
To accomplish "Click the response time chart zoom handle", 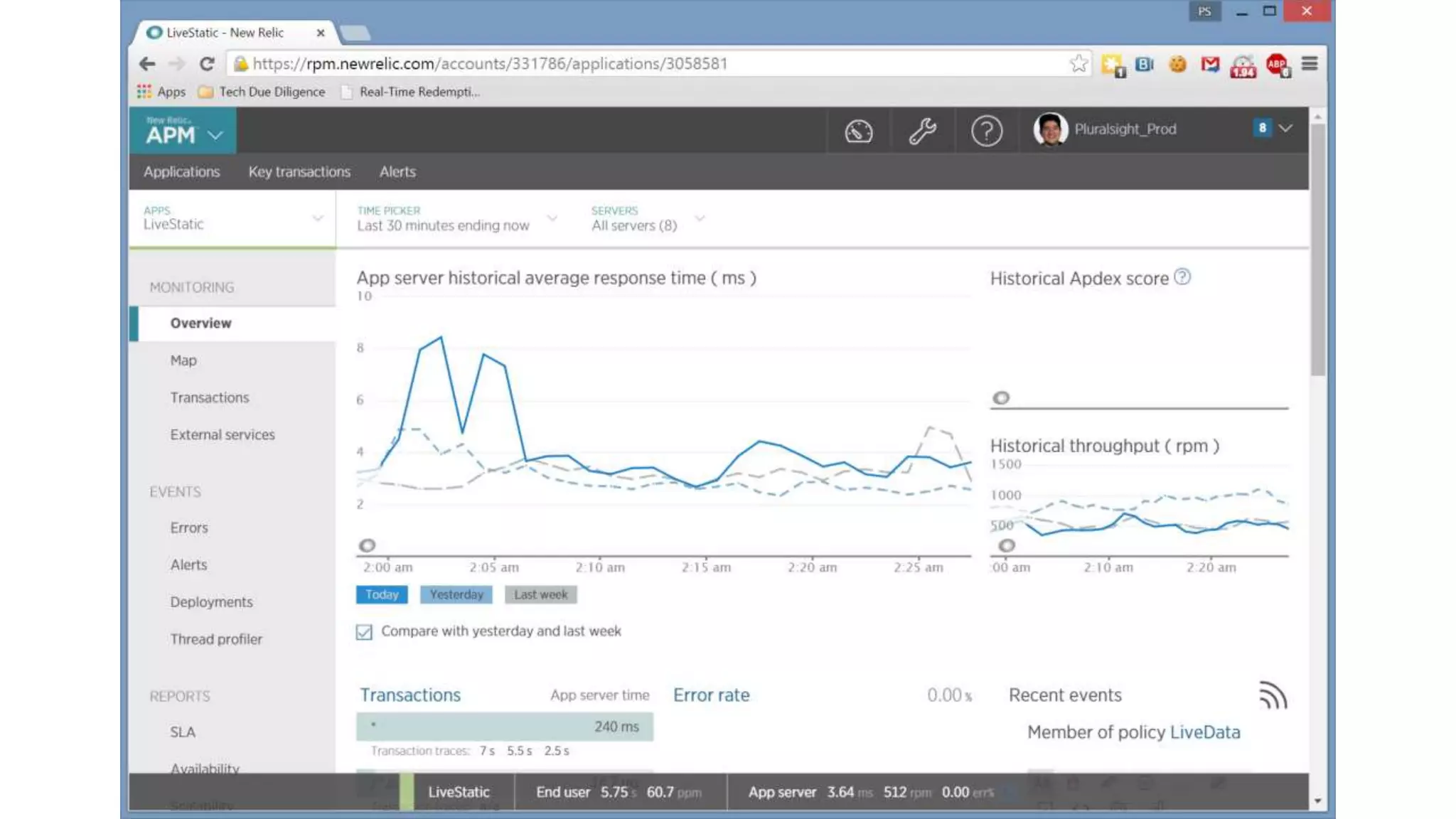I will point(367,545).
